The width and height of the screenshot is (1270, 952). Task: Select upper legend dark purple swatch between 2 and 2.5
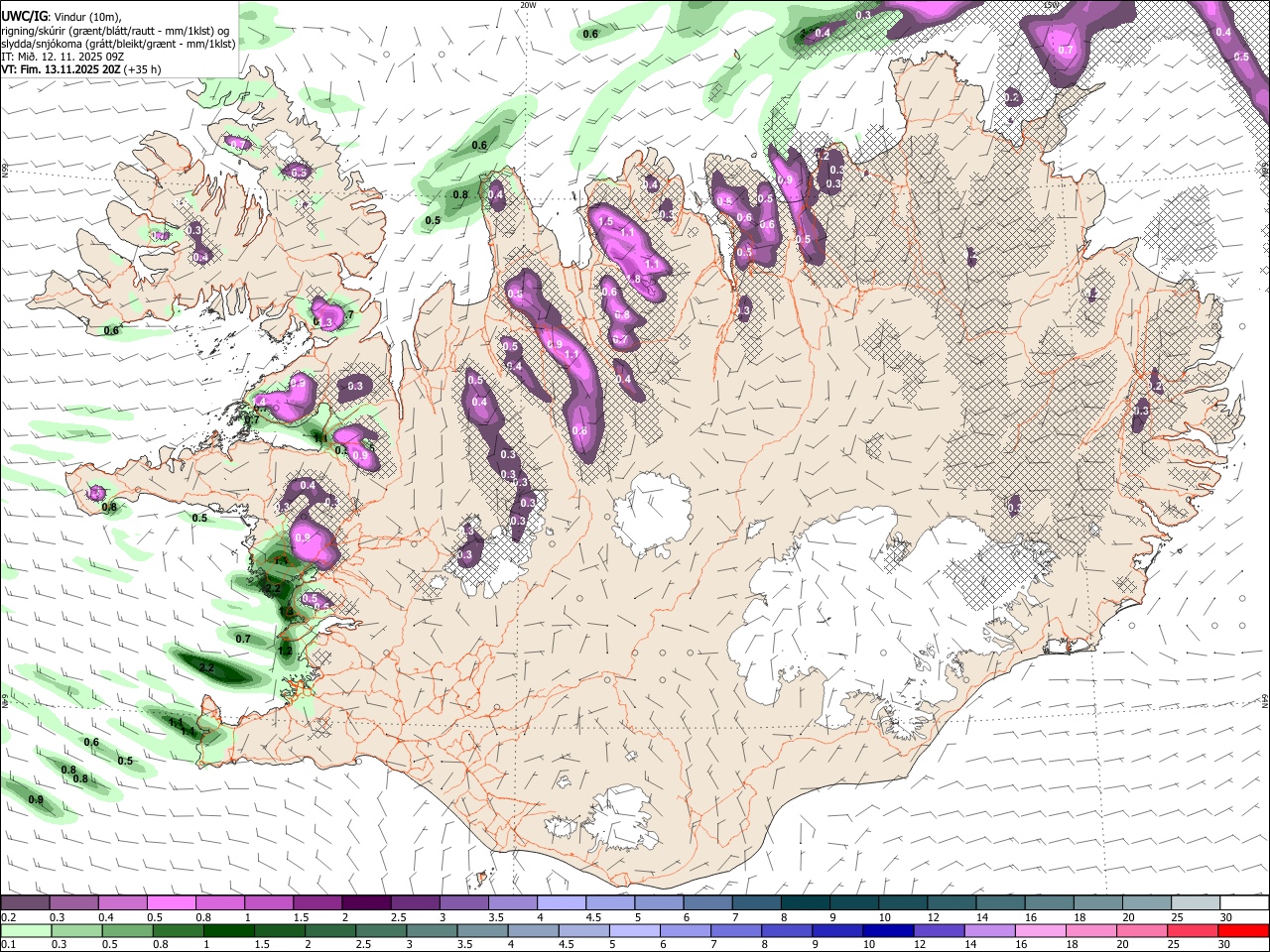tap(366, 903)
